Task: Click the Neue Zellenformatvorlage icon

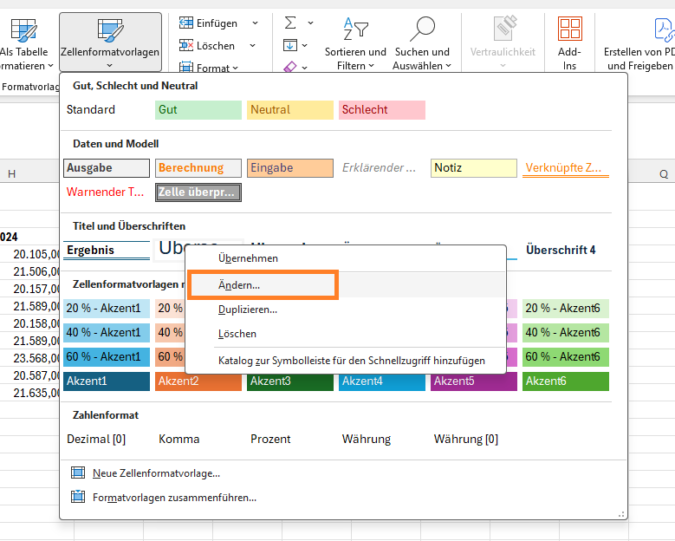Action: pos(78,473)
